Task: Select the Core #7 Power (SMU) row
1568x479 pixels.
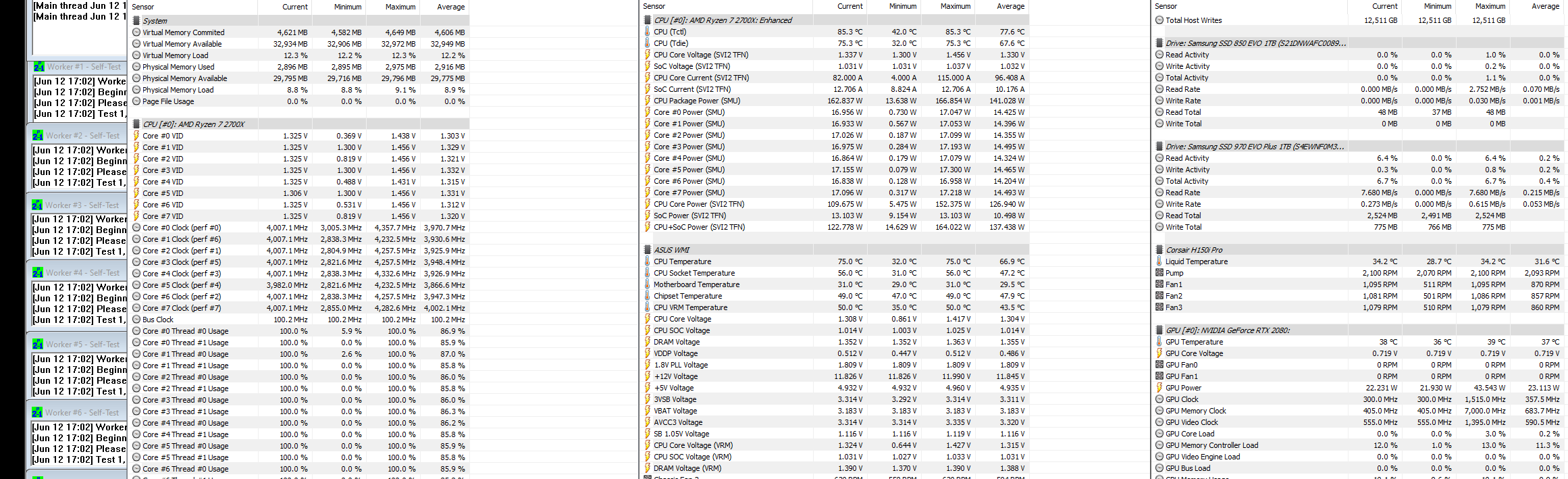Action: 835,193
